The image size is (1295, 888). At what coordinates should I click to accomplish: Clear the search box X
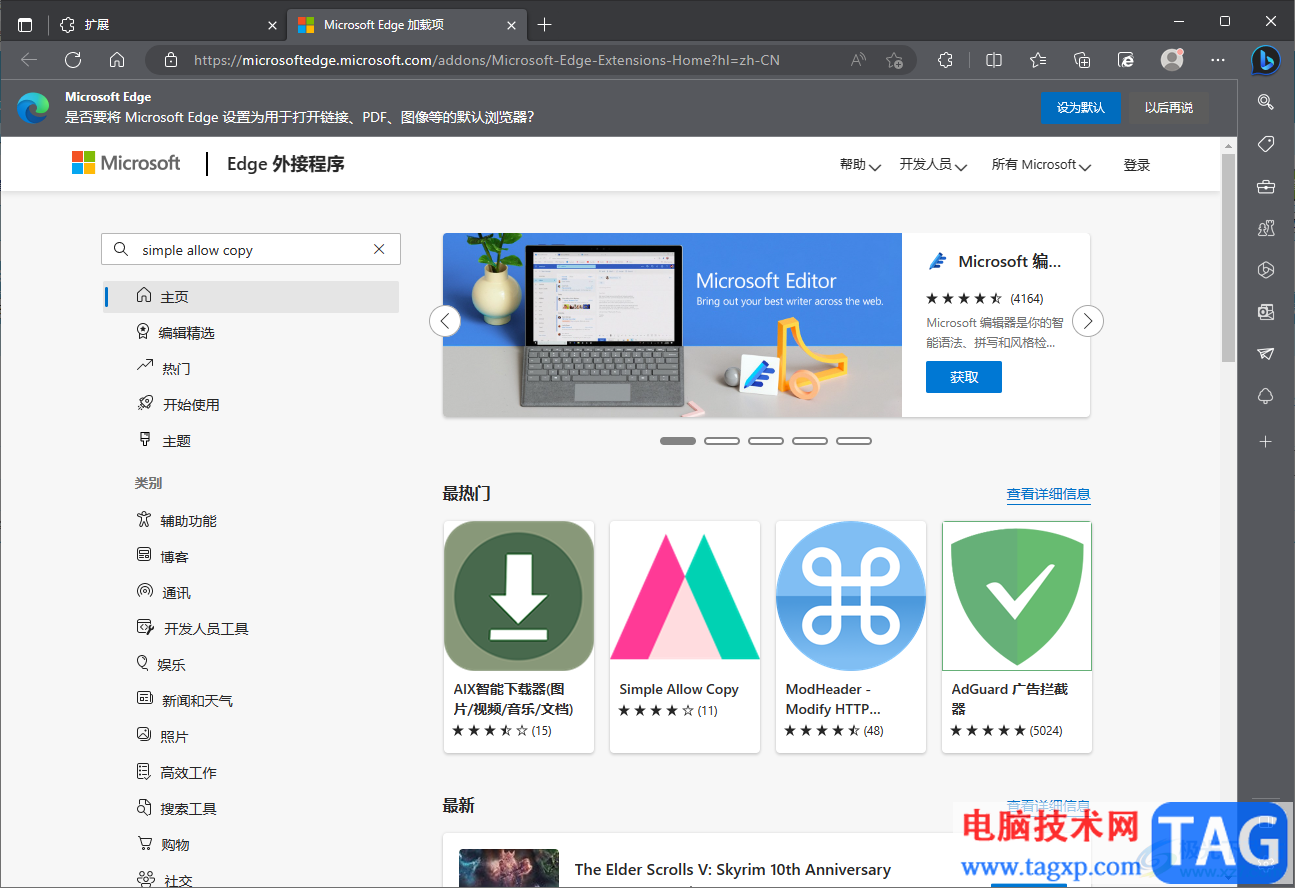(379, 249)
